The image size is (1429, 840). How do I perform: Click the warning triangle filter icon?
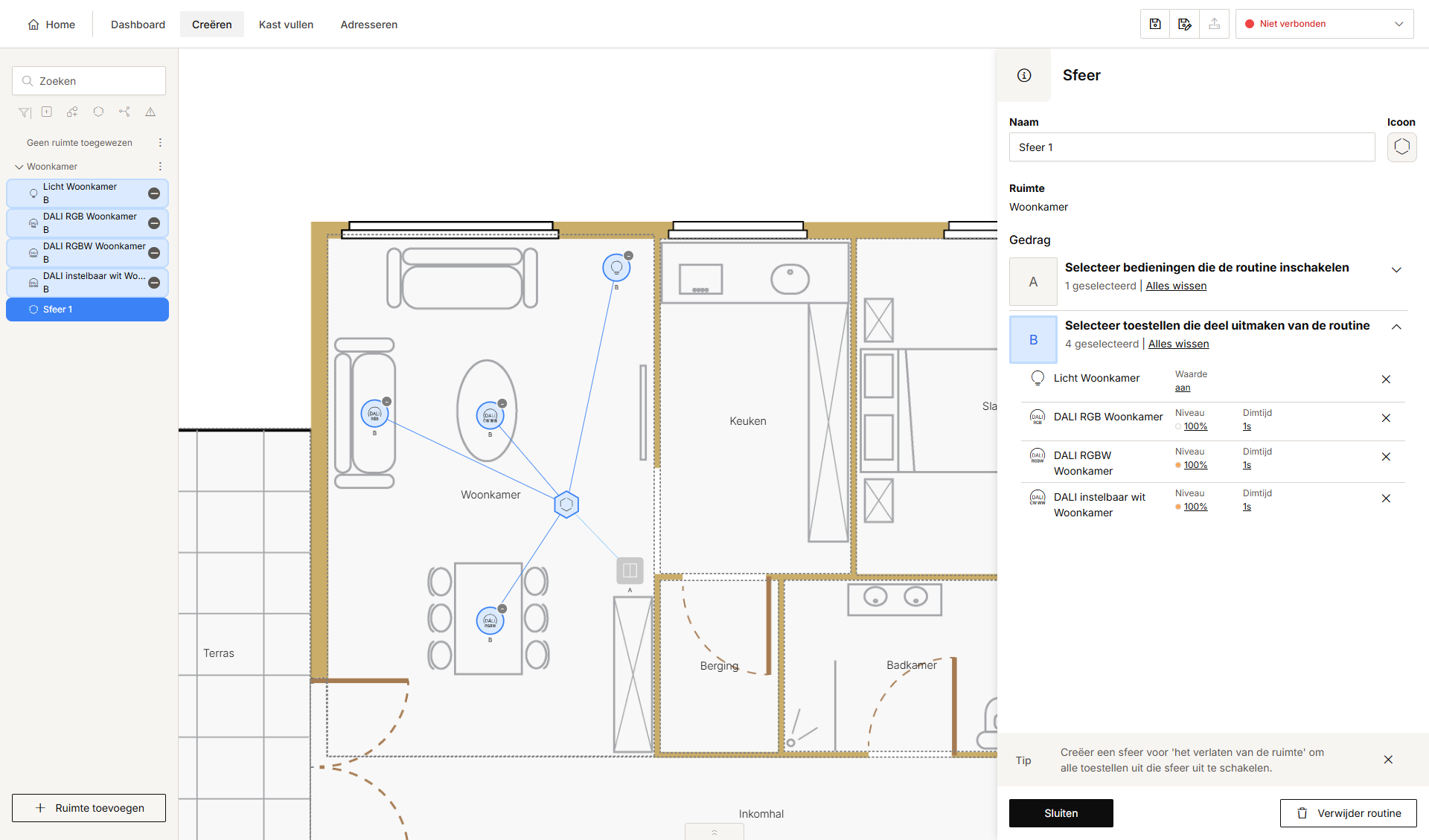150,112
